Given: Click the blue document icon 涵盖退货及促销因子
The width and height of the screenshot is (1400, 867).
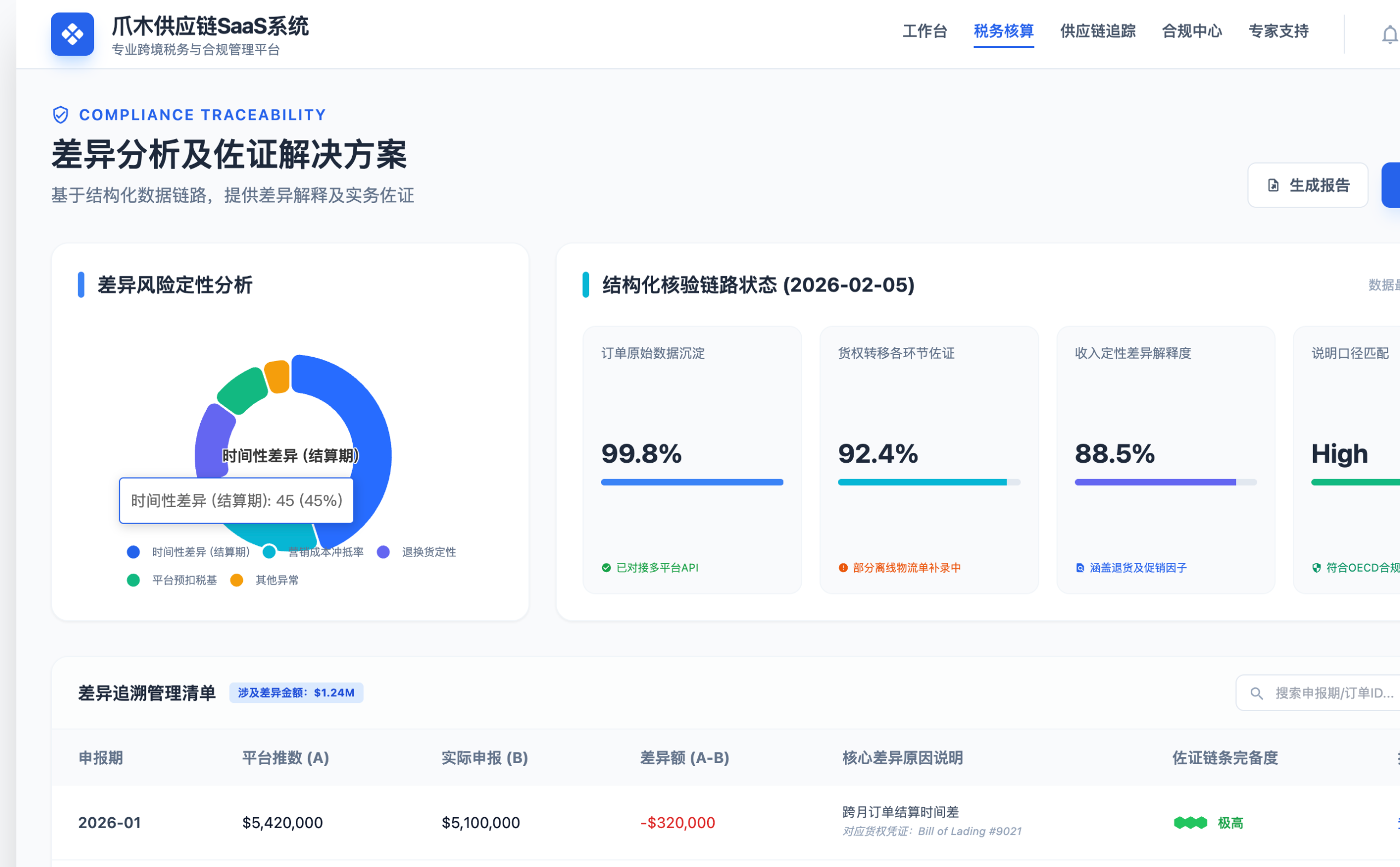Looking at the screenshot, I should pos(1080,568).
